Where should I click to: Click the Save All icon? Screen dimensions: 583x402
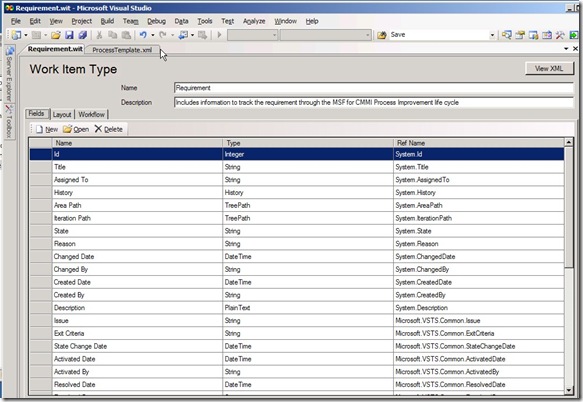tap(83, 35)
